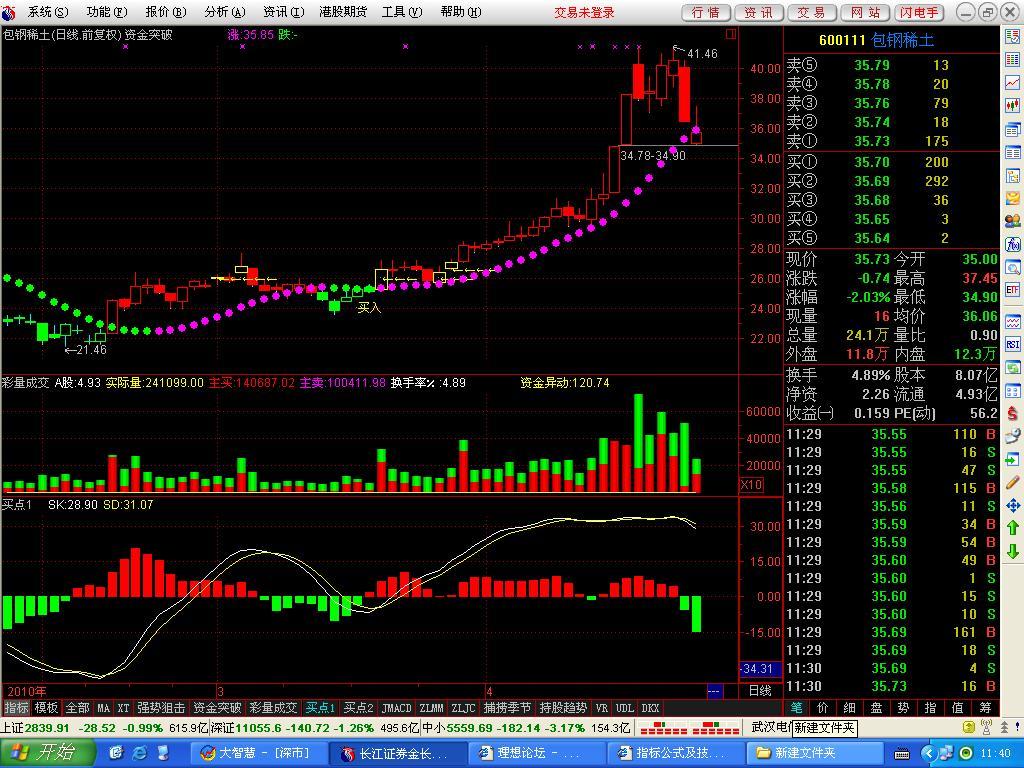Select the 筹 tab in quote panel
This screenshot has height=768, width=1024.
click(985, 708)
